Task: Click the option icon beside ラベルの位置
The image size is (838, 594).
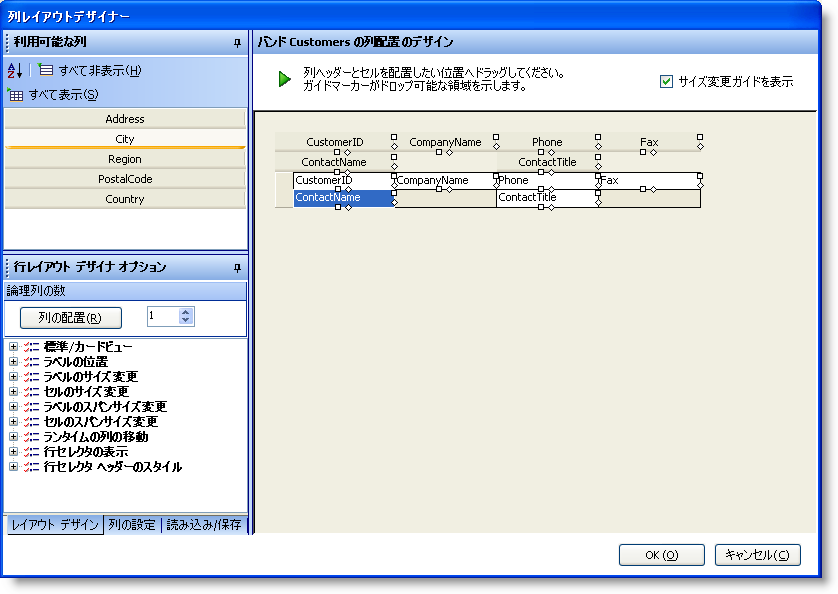Action: (29, 361)
